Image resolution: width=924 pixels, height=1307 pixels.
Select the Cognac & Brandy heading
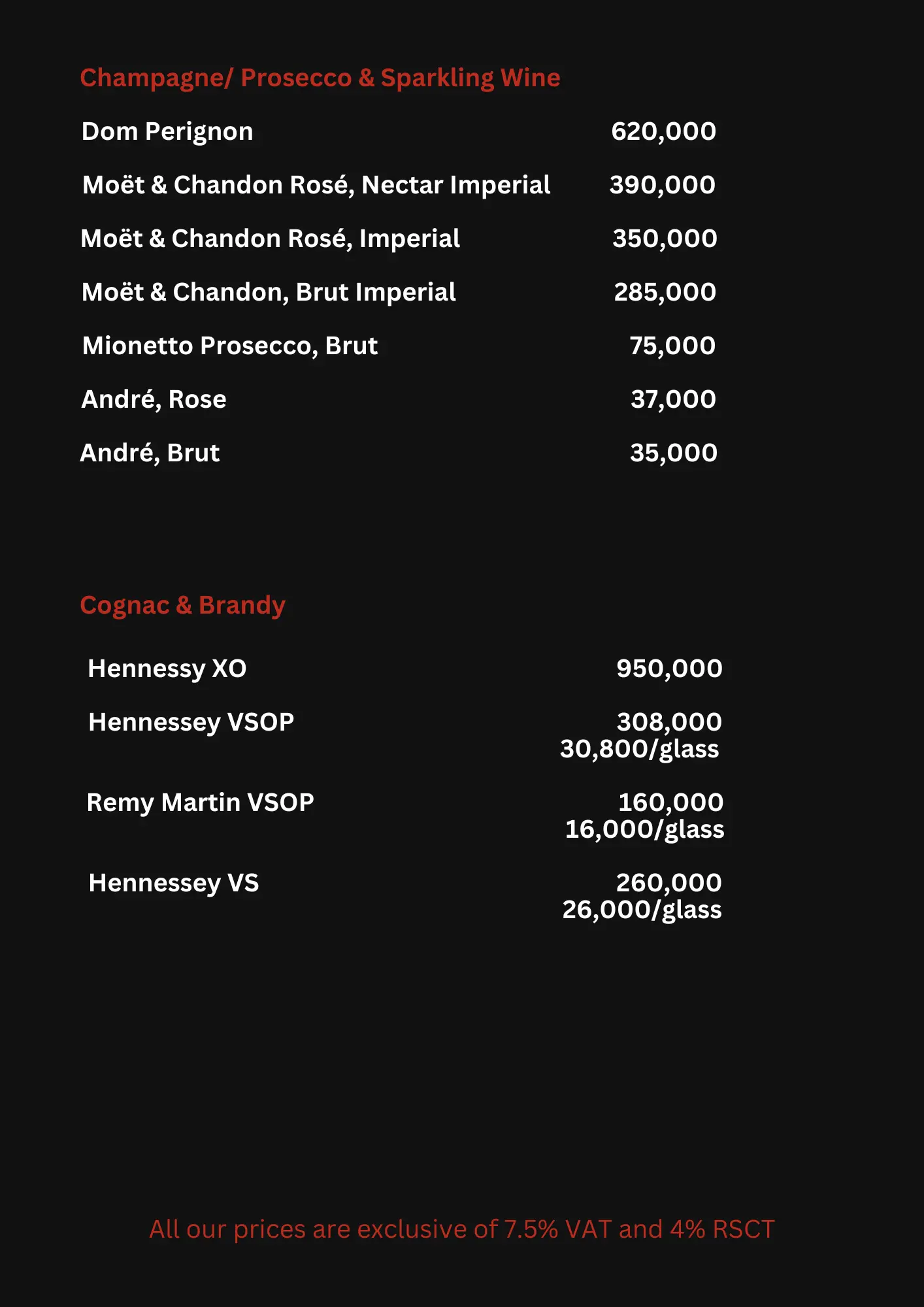182,606
